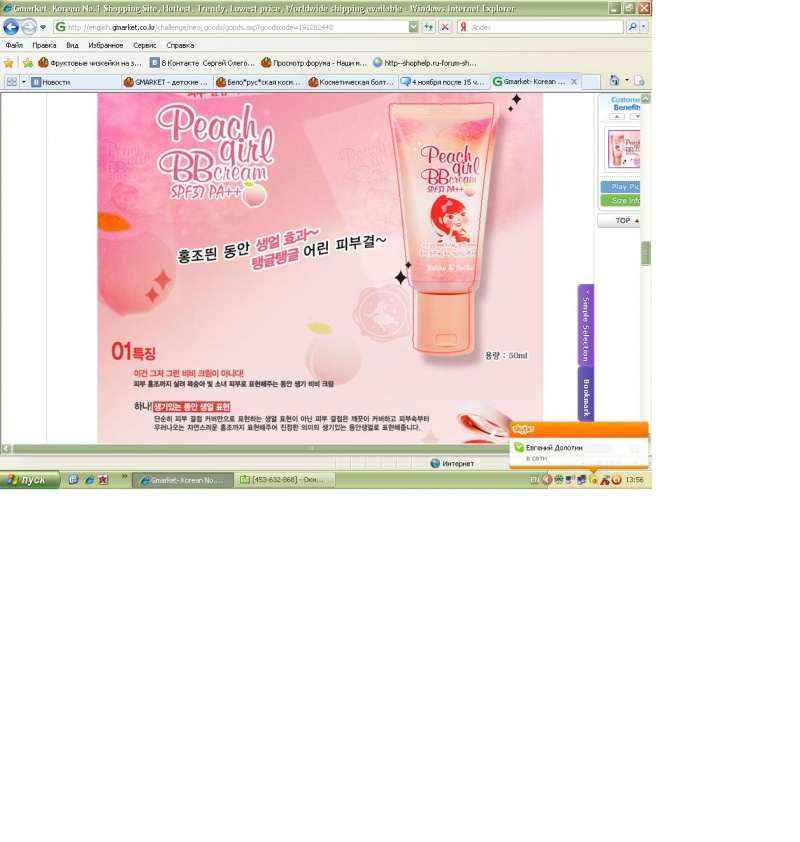The width and height of the screenshot is (800, 842).
Task: Open bookmark link В Контакте Сергей Олего...
Action: 202,63
